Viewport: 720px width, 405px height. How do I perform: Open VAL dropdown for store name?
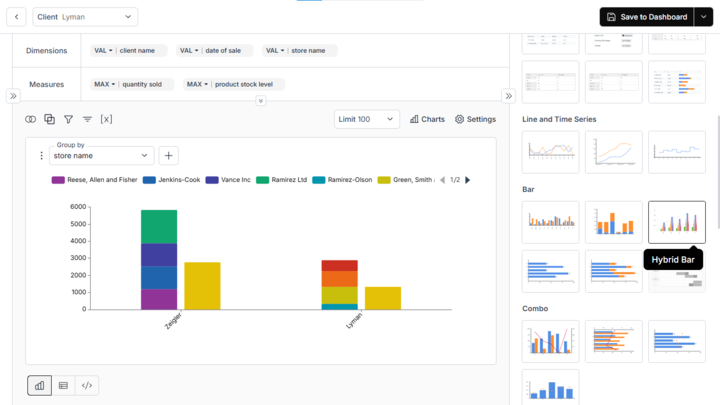(x=275, y=51)
